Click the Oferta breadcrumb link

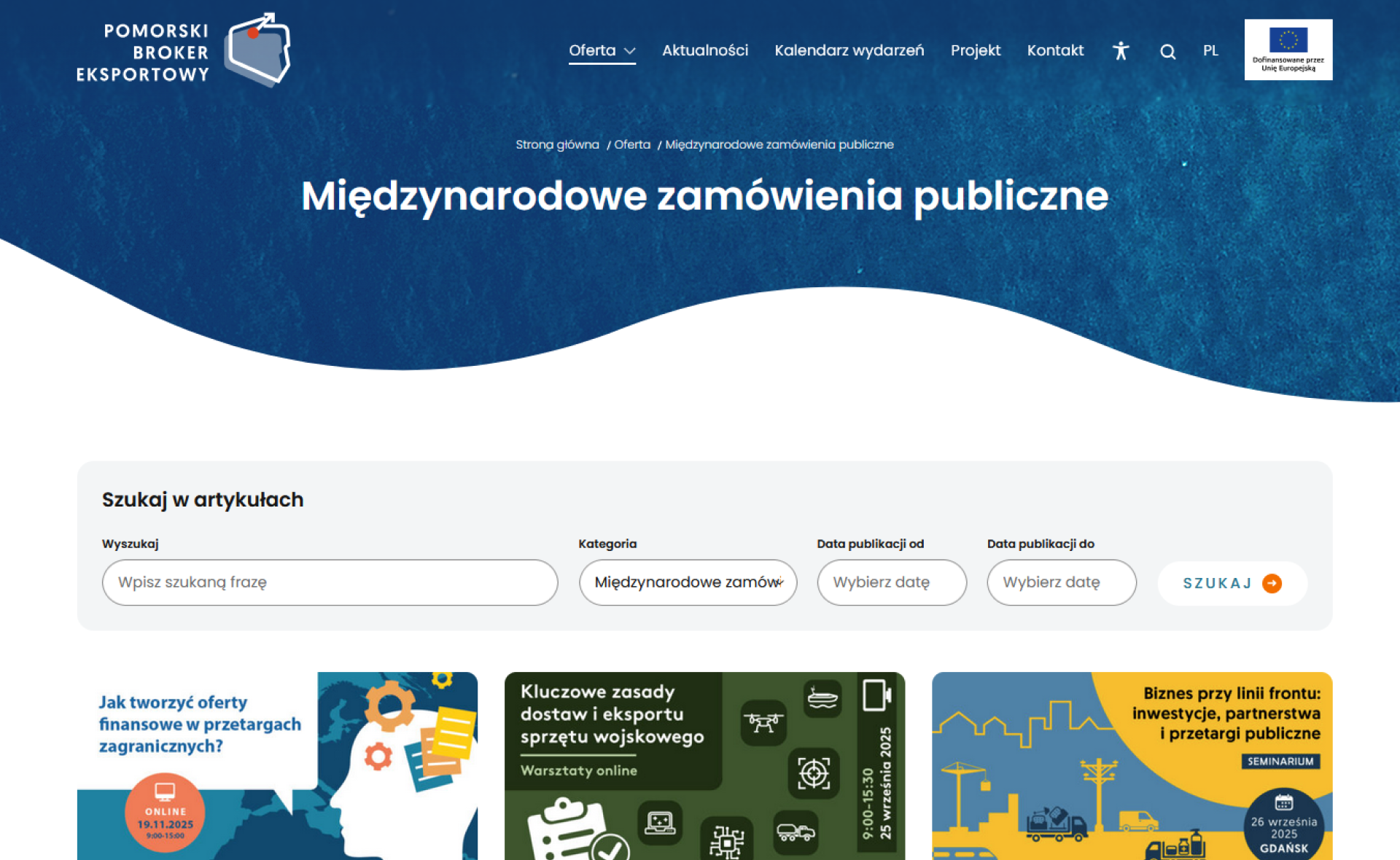[x=631, y=144]
